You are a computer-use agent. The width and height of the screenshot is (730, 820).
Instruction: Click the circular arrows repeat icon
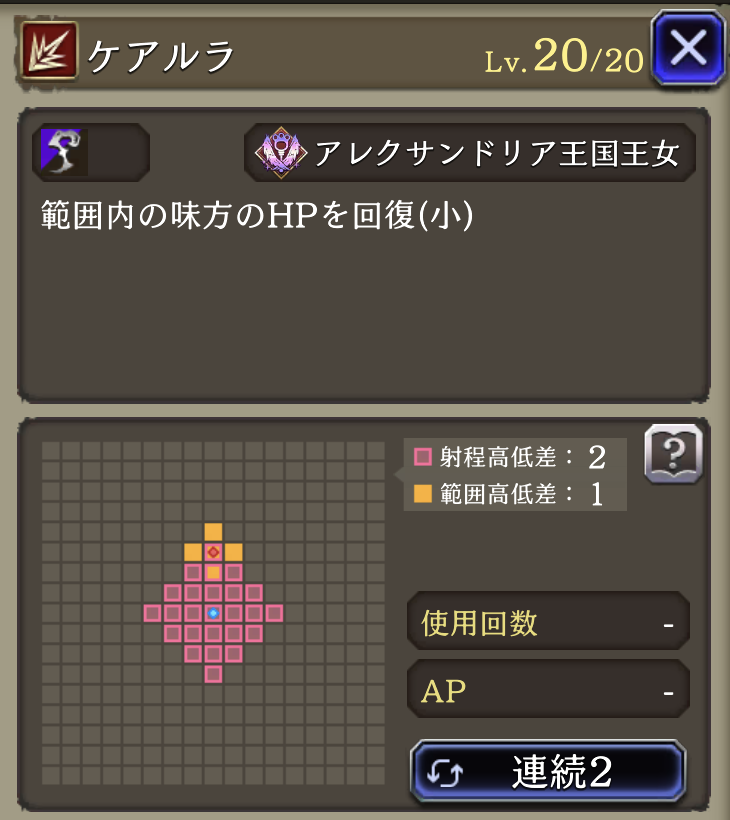[x=444, y=772]
